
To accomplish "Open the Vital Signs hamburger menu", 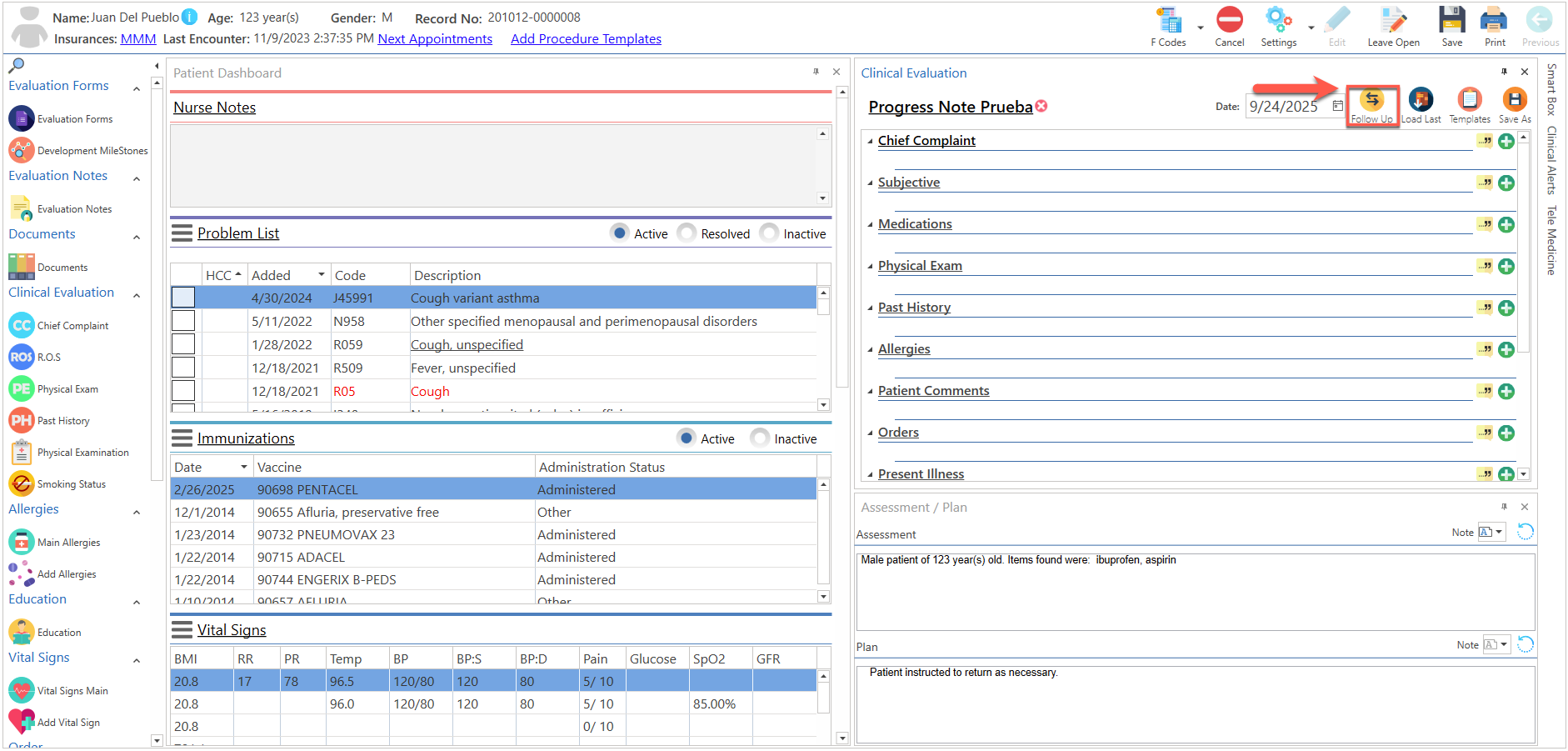I will coord(182,630).
